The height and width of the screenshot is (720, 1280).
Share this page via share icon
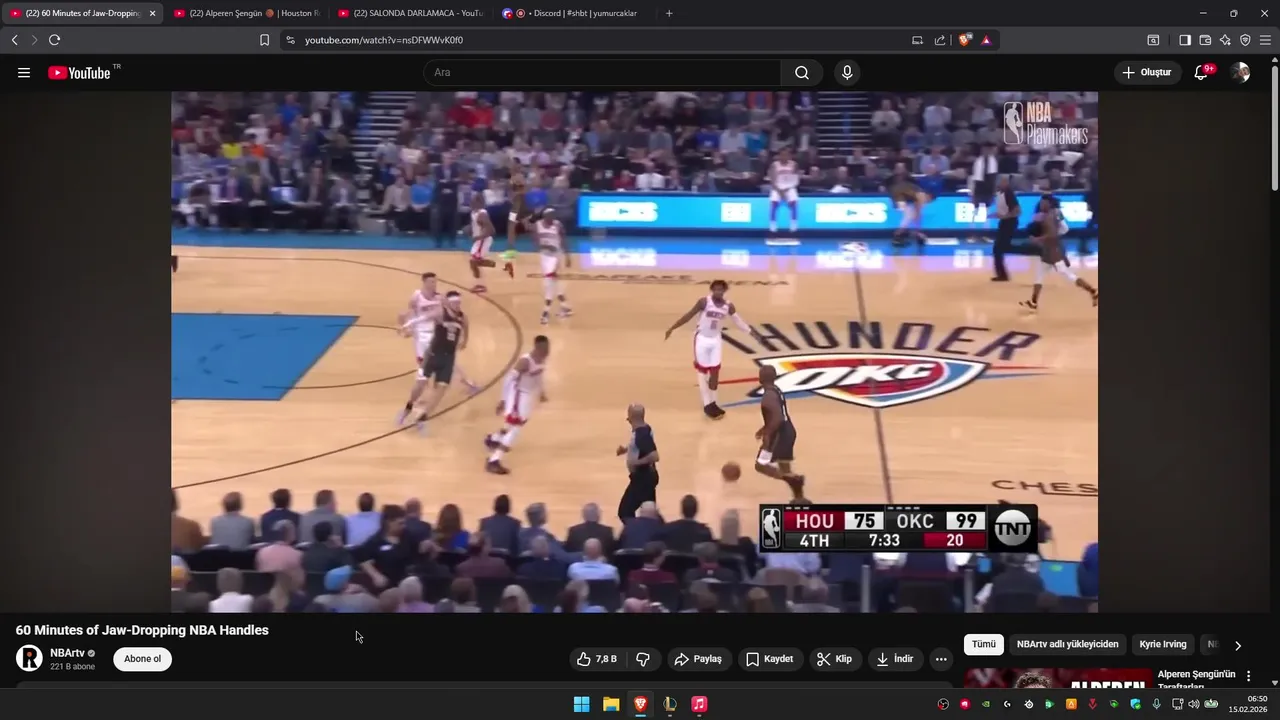coord(940,40)
